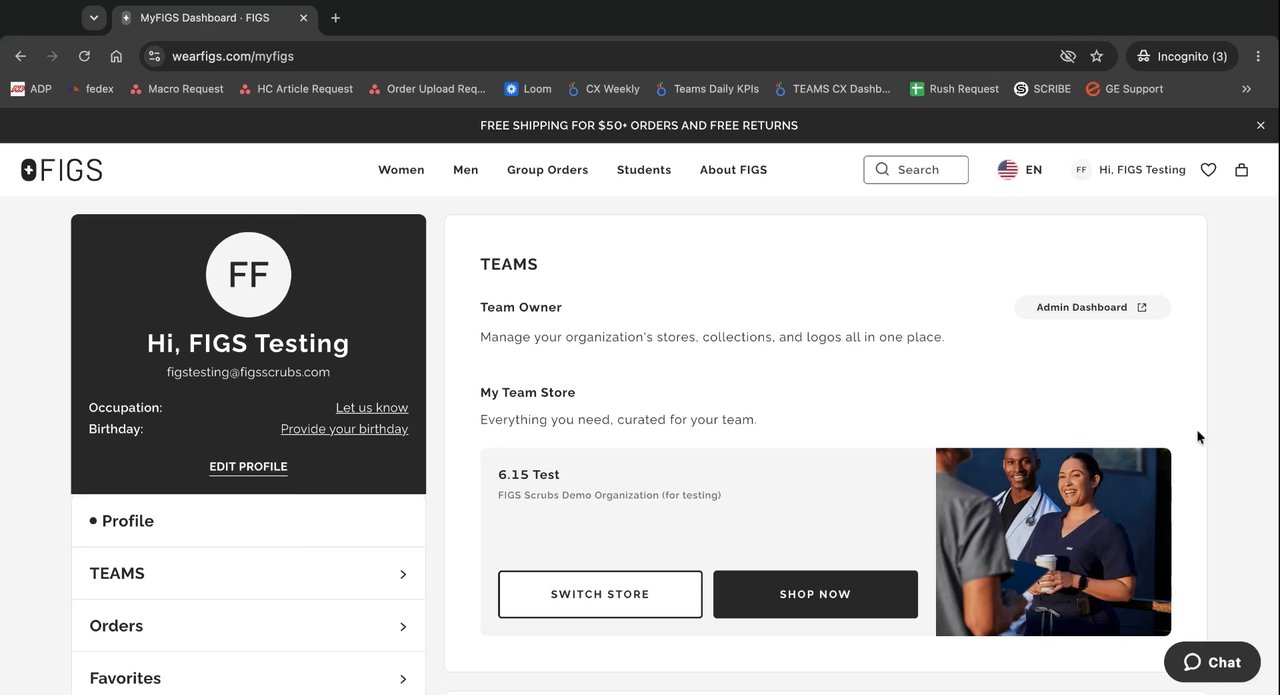Expand the TEAMS sidebar item
Image resolution: width=1280 pixels, height=695 pixels.
tap(248, 574)
